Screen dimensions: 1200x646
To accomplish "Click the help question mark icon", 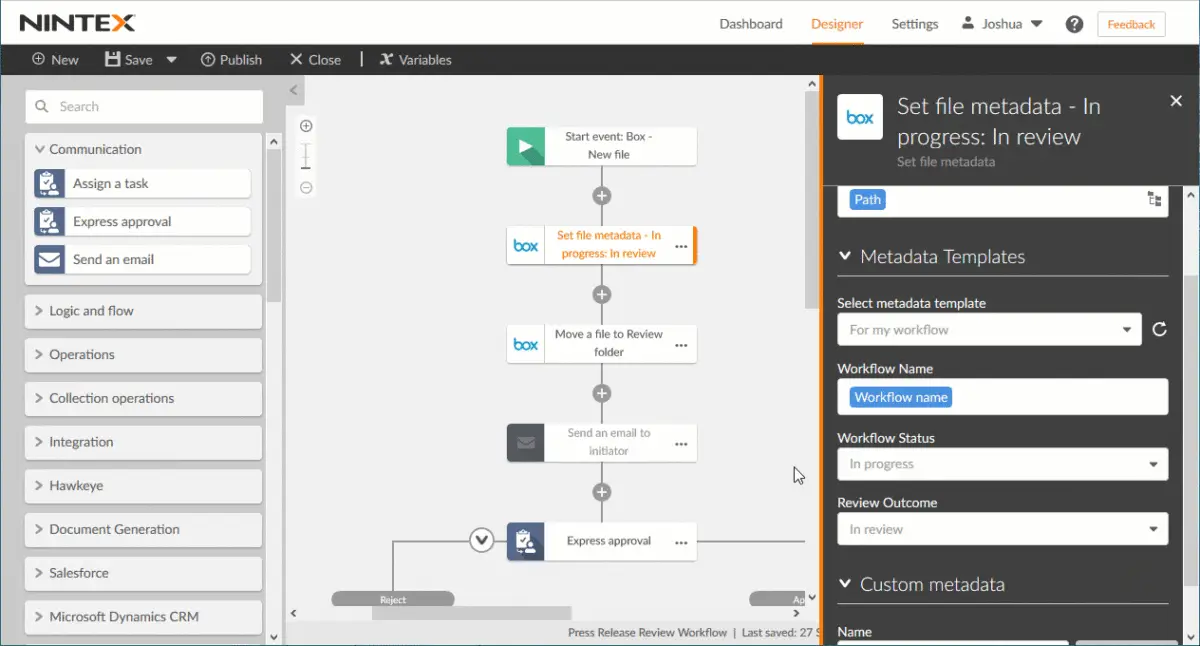I will pos(1074,24).
